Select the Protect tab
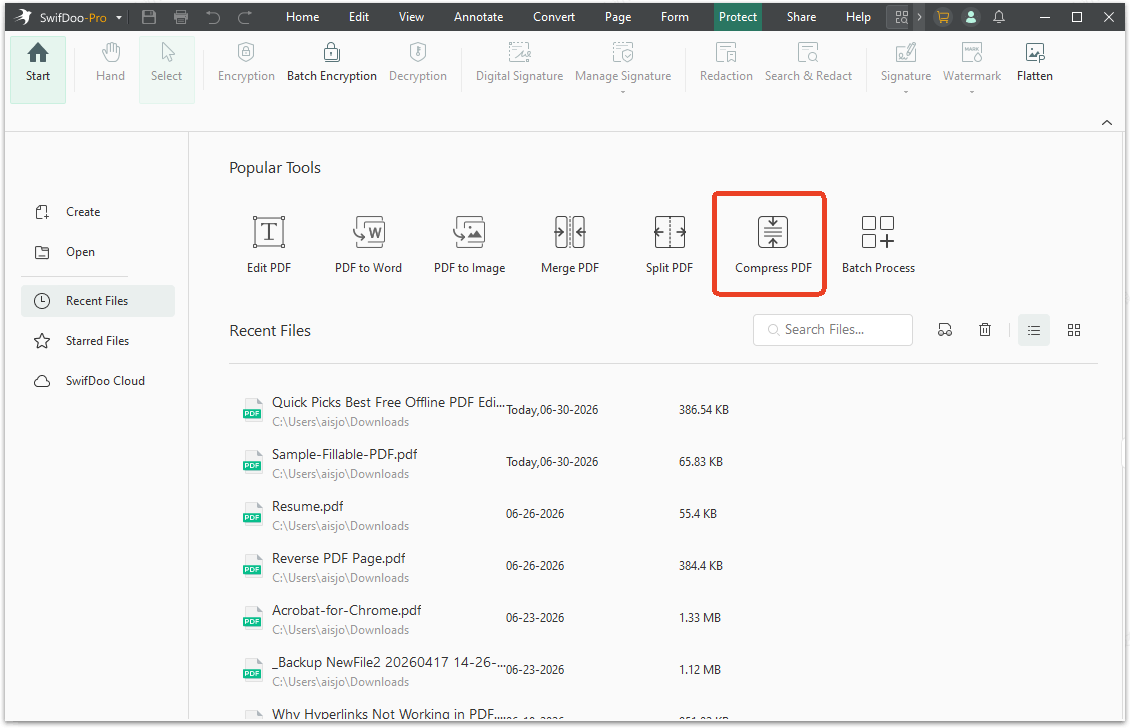The height and width of the screenshot is (728, 1130). pyautogui.click(x=738, y=17)
